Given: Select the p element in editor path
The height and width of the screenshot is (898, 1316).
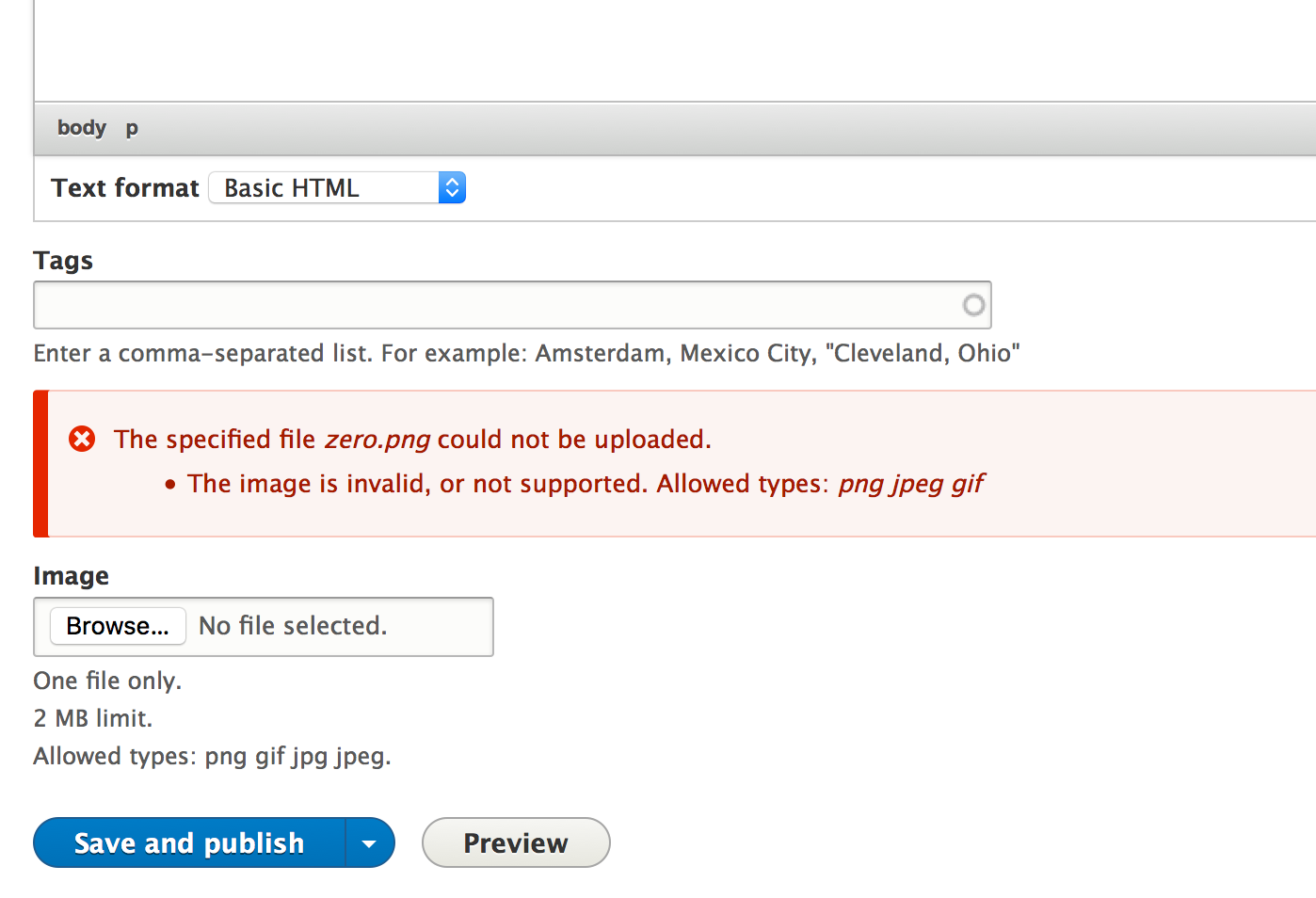Looking at the screenshot, I should [132, 128].
